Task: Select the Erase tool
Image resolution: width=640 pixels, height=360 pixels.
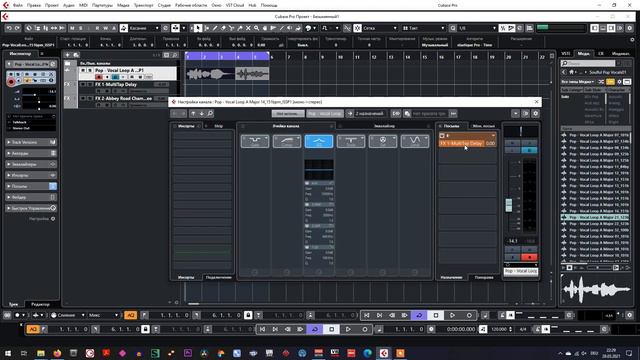Action: pos(223,28)
